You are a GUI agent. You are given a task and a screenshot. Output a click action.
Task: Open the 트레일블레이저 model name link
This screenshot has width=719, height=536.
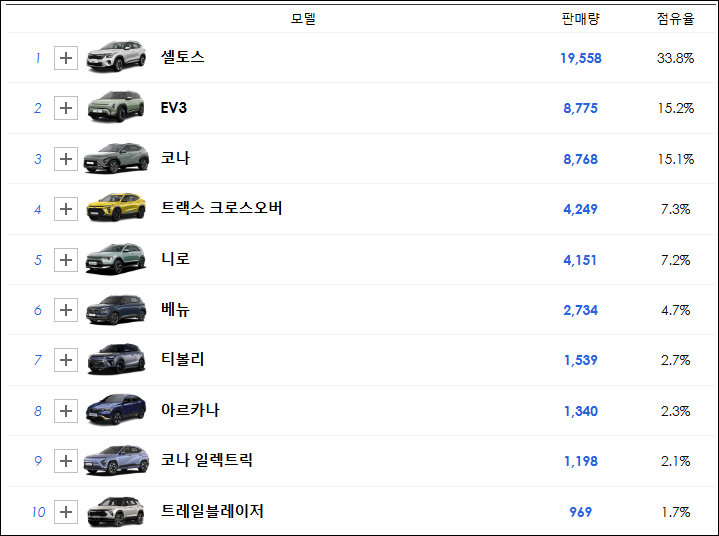click(212, 511)
